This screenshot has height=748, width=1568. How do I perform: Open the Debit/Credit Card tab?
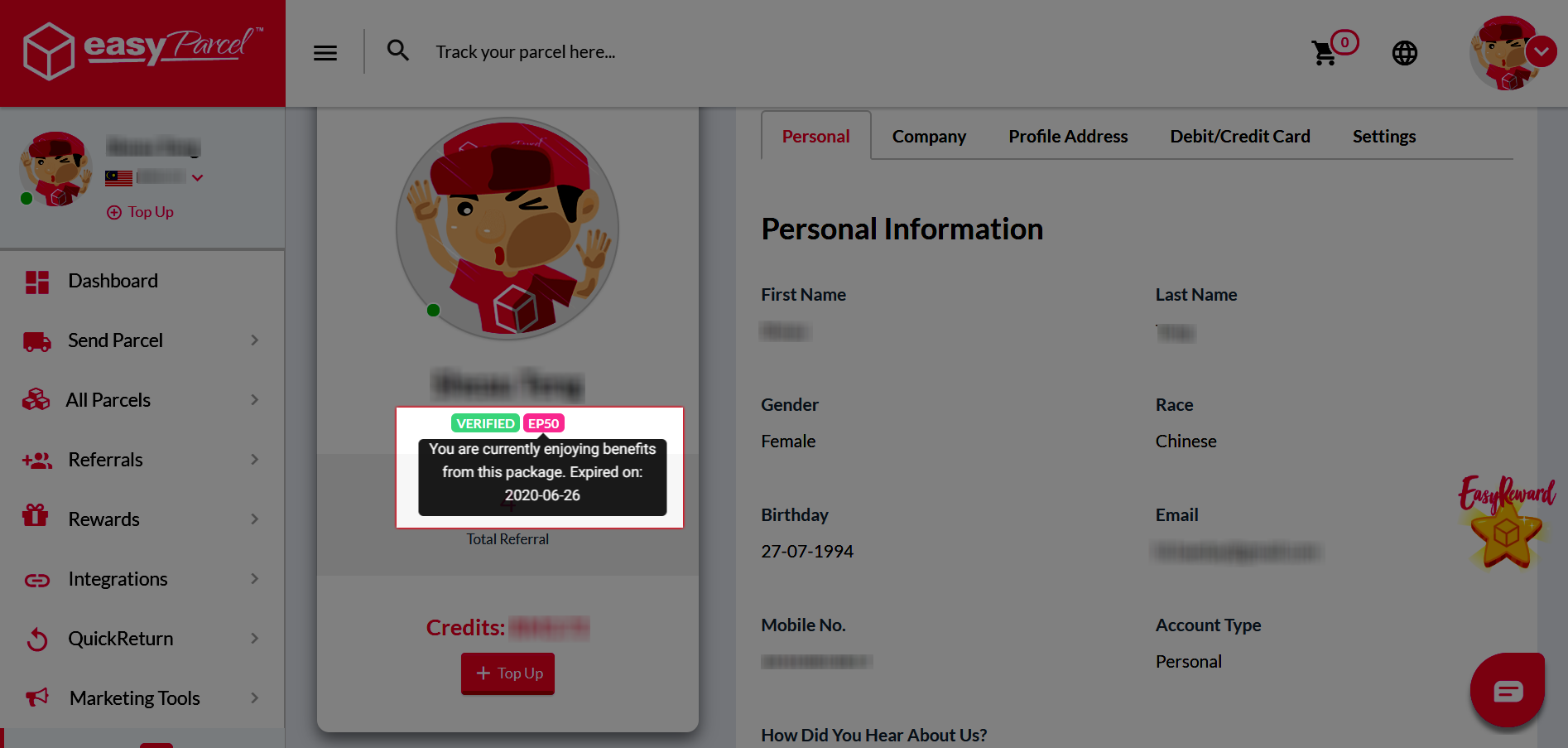[x=1239, y=136]
